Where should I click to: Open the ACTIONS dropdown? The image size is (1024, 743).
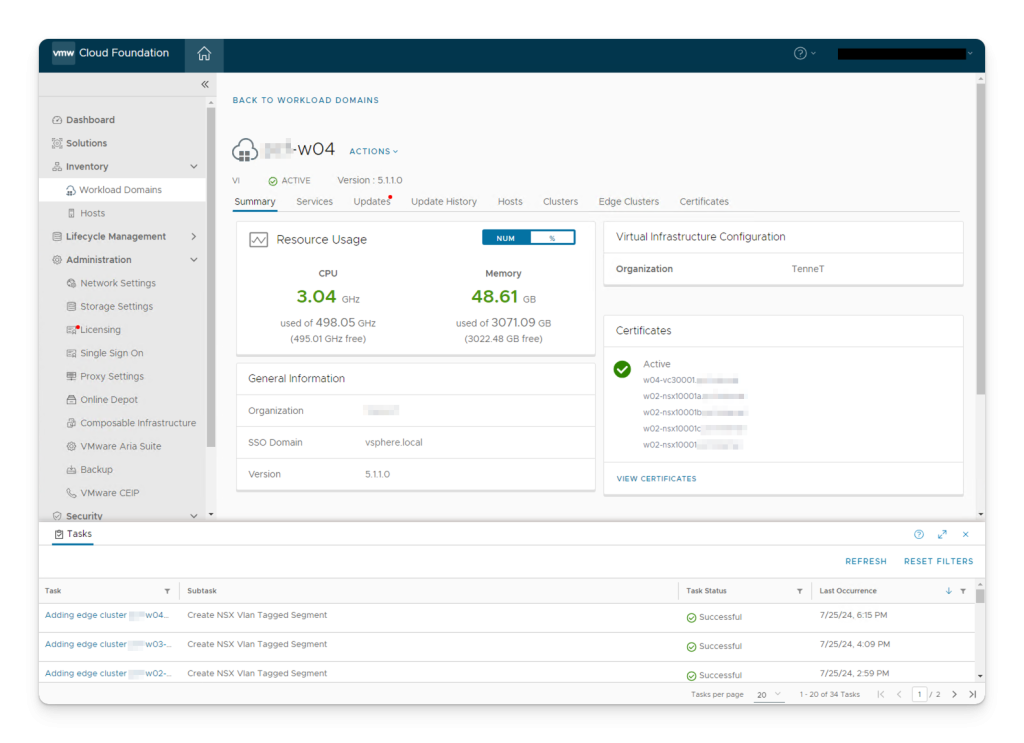pos(373,152)
